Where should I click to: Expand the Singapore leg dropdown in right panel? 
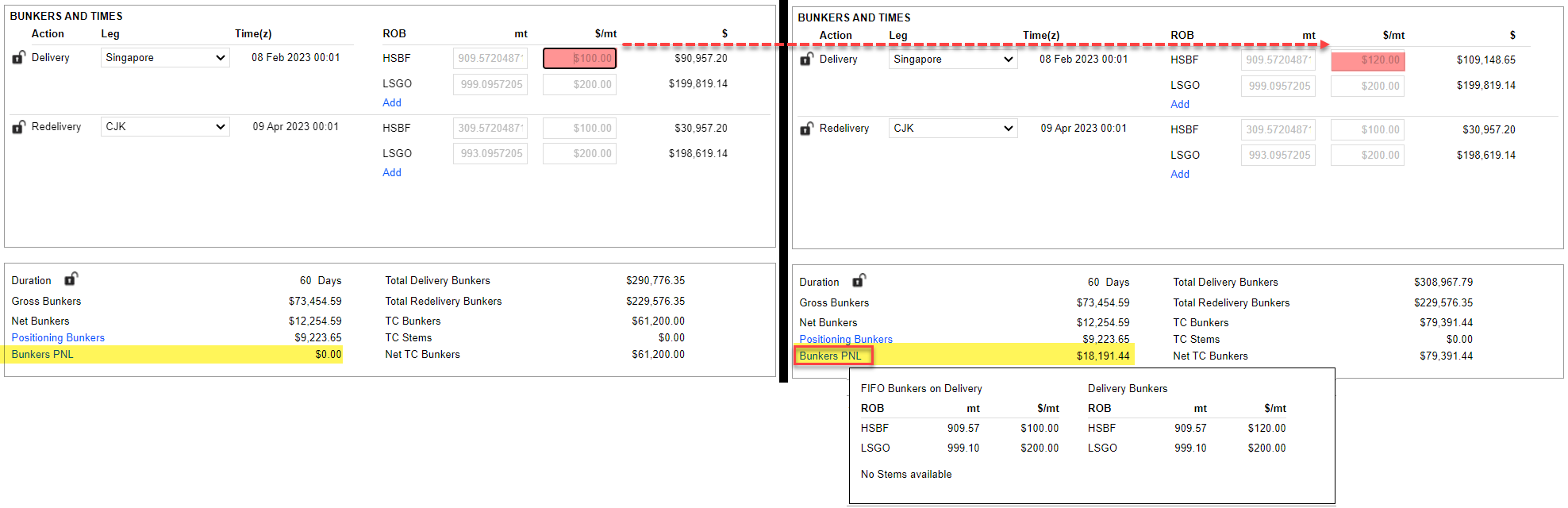pyautogui.click(x=953, y=60)
